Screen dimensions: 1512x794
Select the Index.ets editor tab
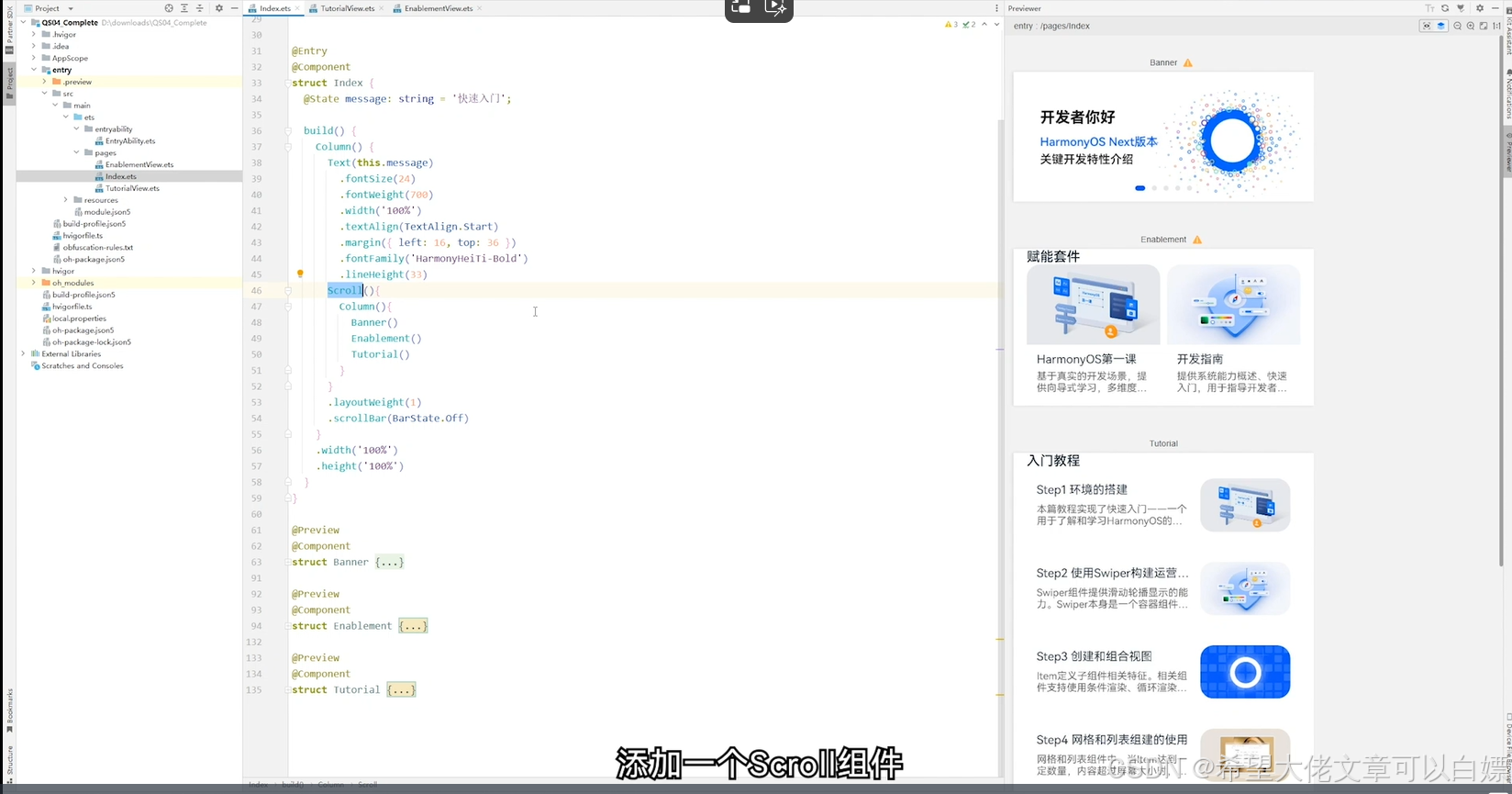(274, 8)
